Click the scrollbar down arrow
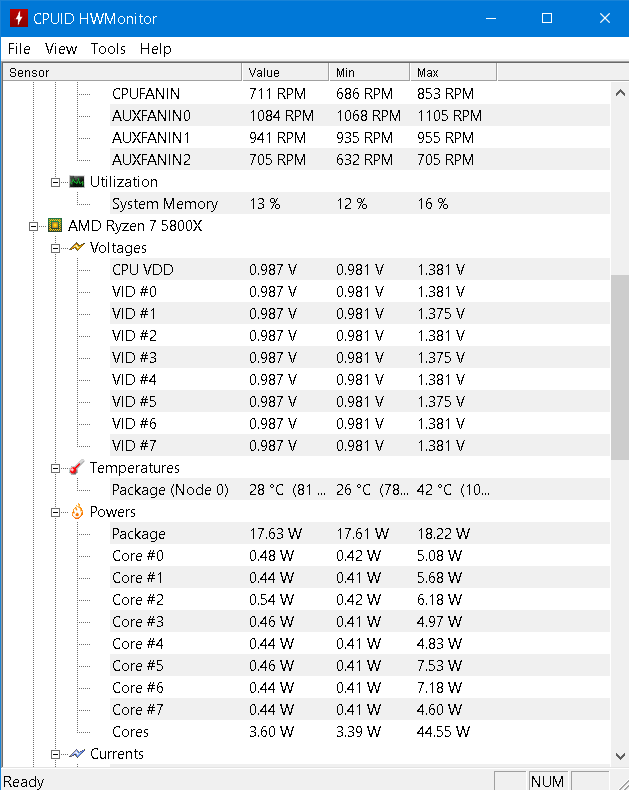The height and width of the screenshot is (790, 629). click(620, 756)
